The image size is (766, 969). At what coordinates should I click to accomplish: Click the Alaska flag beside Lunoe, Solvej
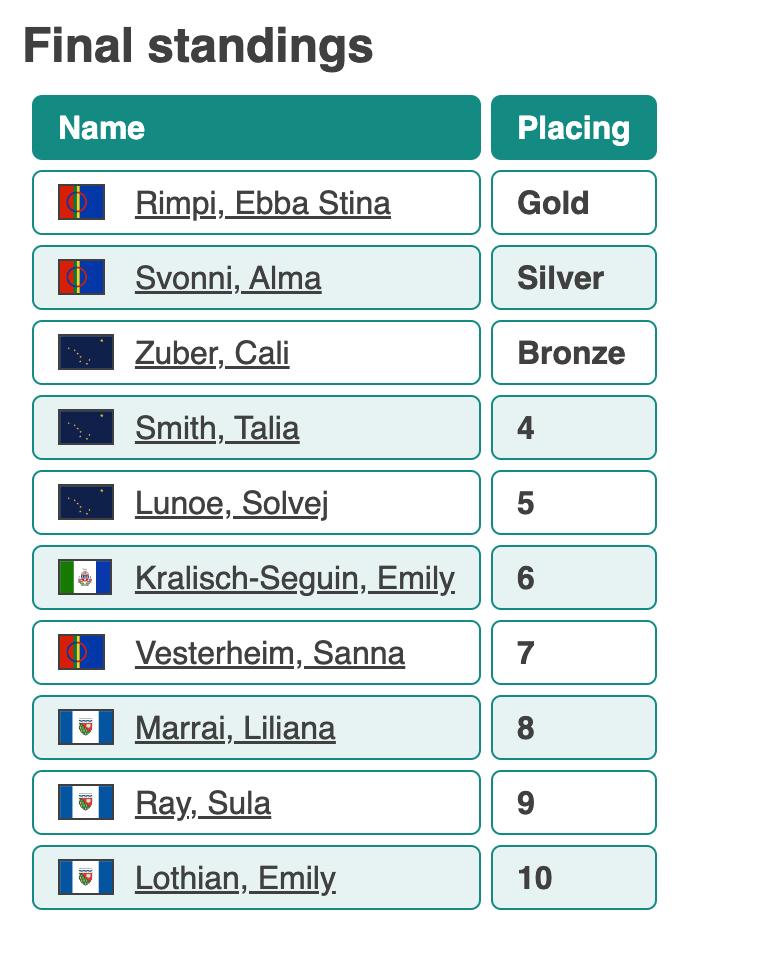tap(86, 503)
